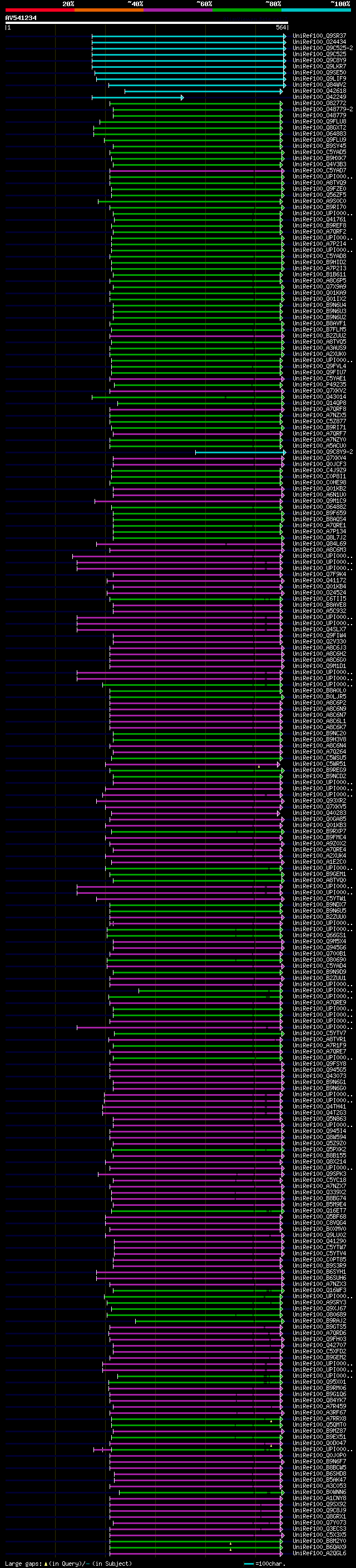Select label UniRef100_Q84WV2
Screen dimensions: 356x1568
[x=319, y=85]
